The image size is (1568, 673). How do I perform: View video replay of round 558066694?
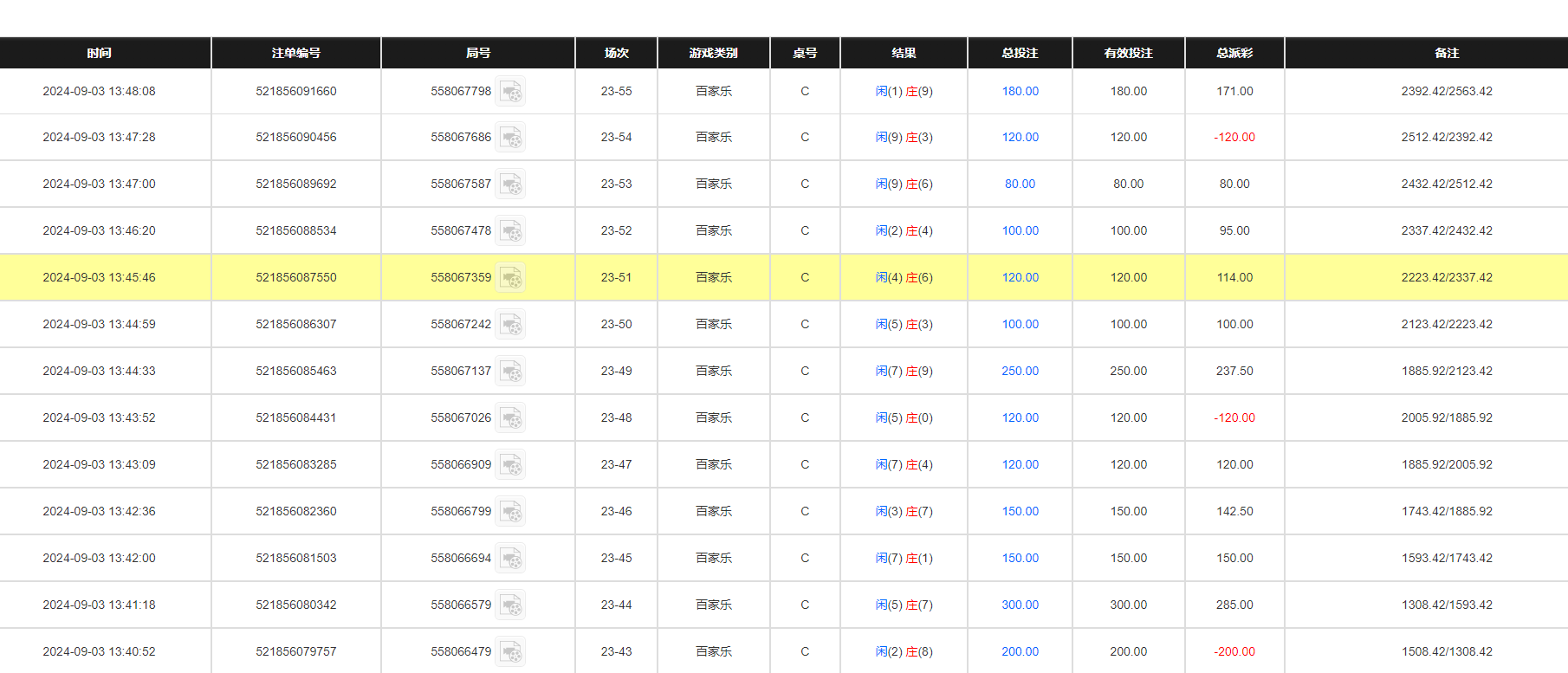pos(510,559)
